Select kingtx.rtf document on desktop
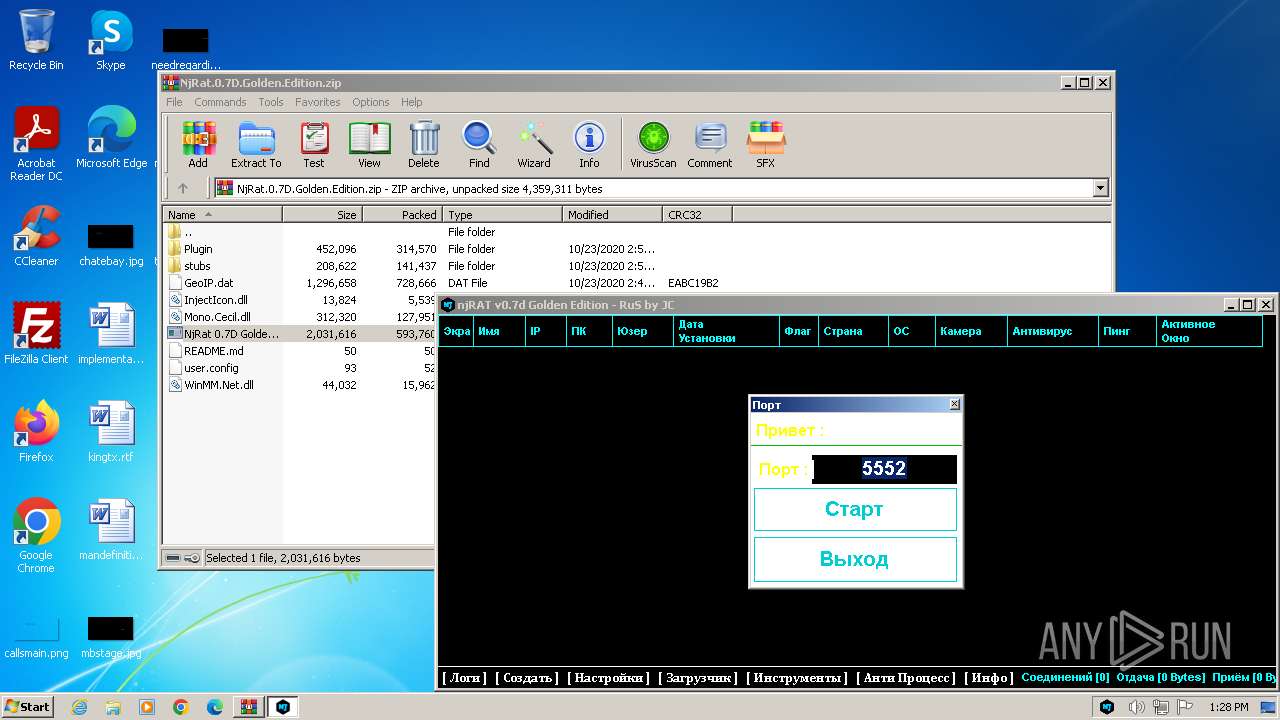The width and height of the screenshot is (1280, 720). (x=110, y=432)
